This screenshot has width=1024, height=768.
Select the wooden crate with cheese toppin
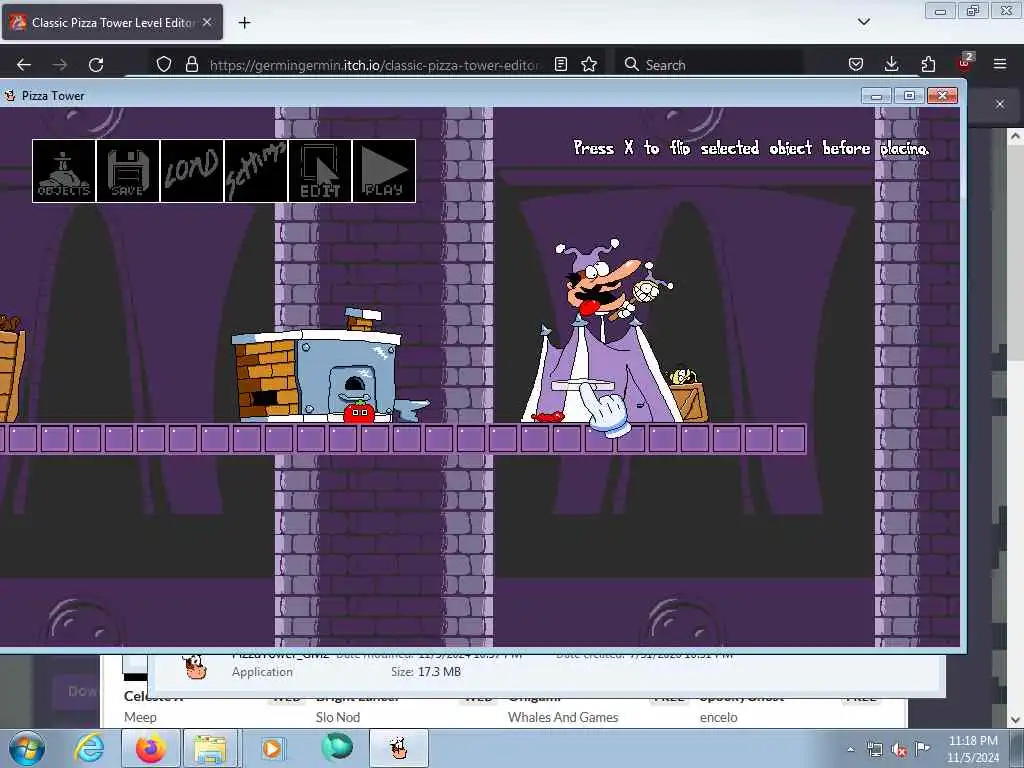[x=687, y=396]
